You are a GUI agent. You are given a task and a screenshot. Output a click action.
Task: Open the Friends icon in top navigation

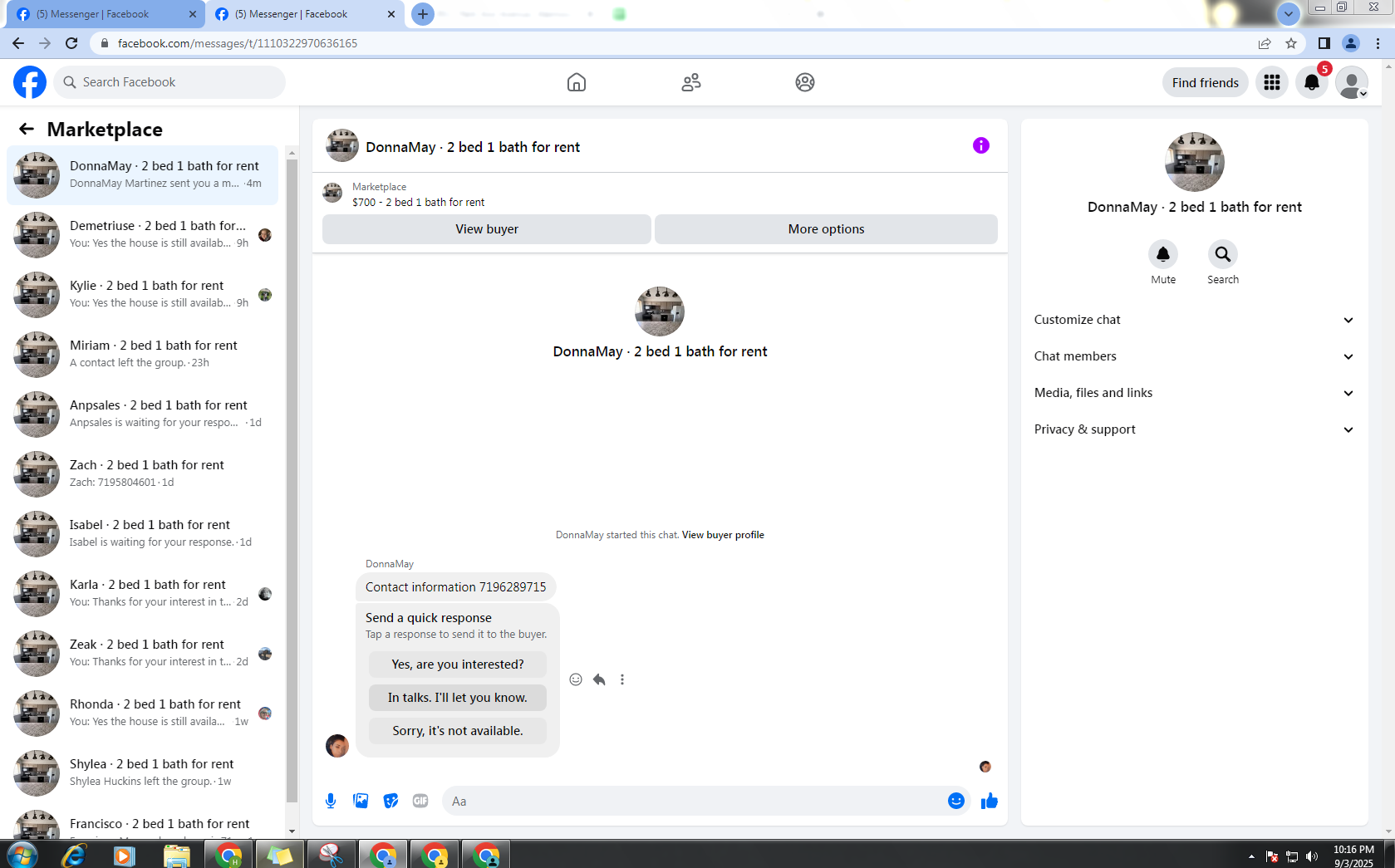click(691, 82)
